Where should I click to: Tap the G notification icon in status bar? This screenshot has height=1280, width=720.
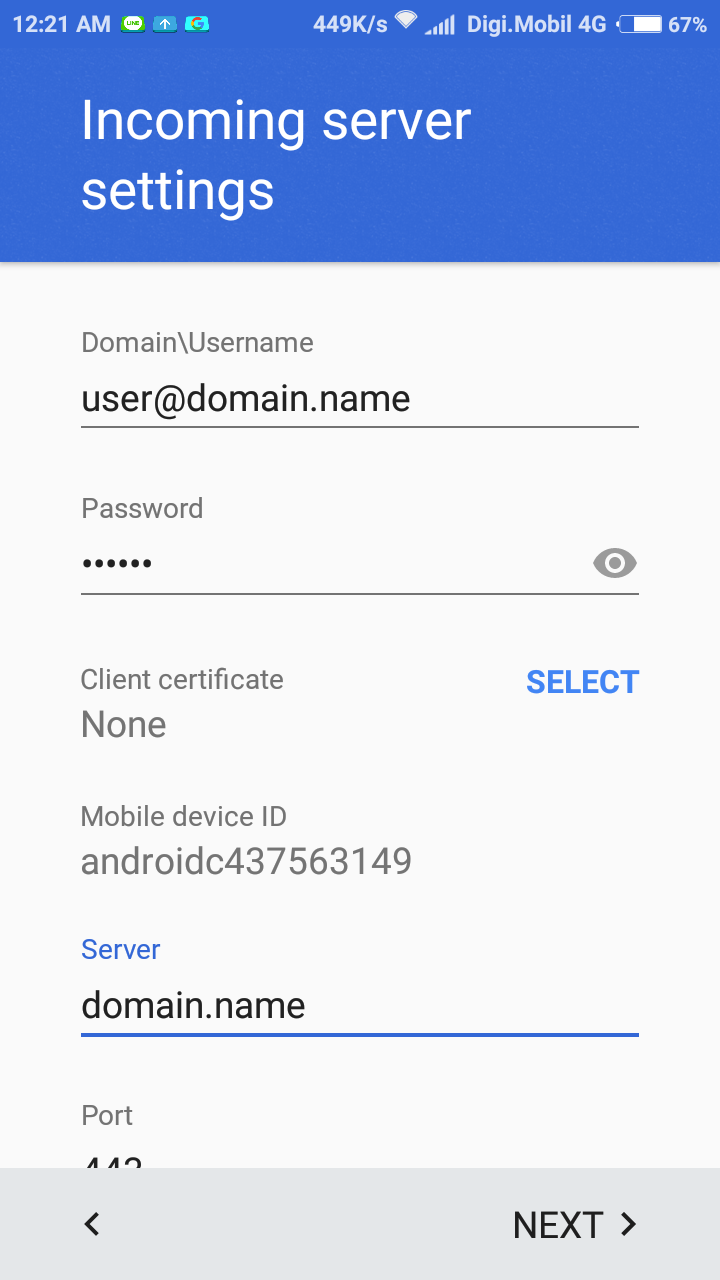[x=197, y=24]
